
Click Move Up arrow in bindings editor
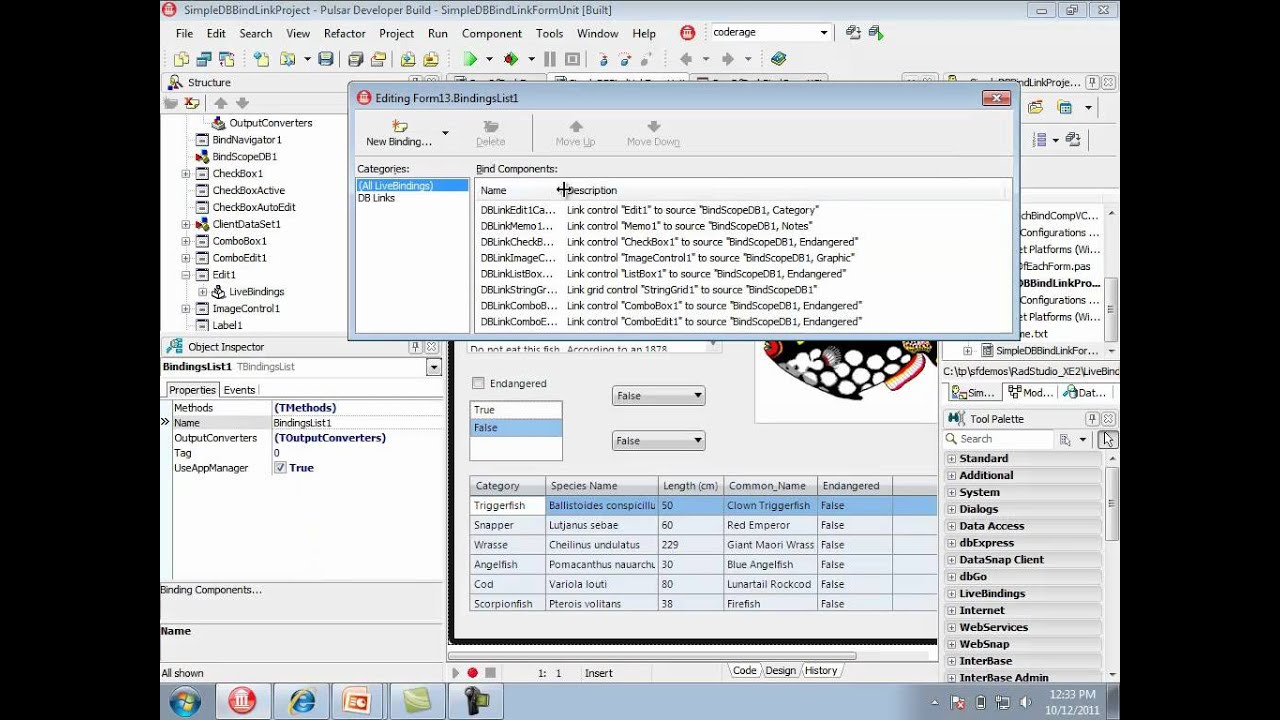click(x=575, y=126)
